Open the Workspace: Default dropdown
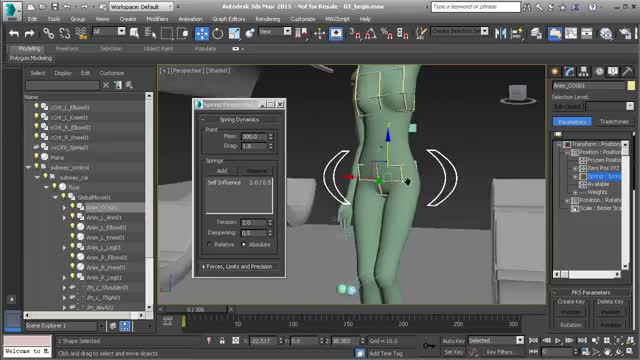 [141, 7]
